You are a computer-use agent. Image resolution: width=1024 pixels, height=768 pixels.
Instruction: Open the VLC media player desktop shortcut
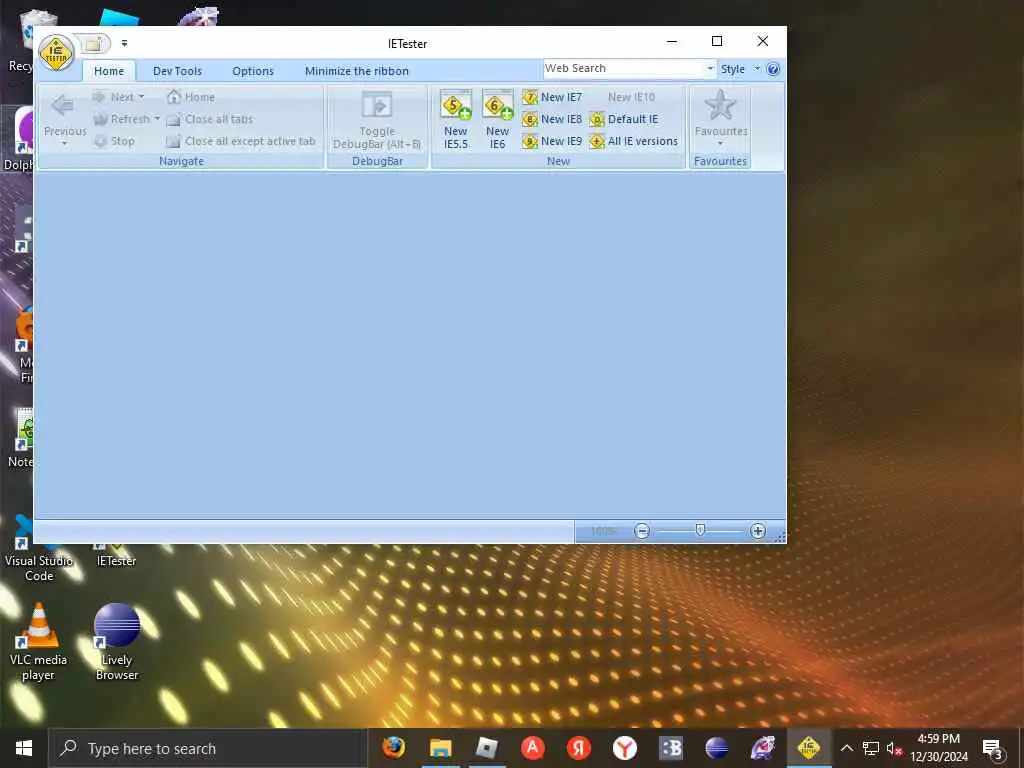tap(38, 642)
